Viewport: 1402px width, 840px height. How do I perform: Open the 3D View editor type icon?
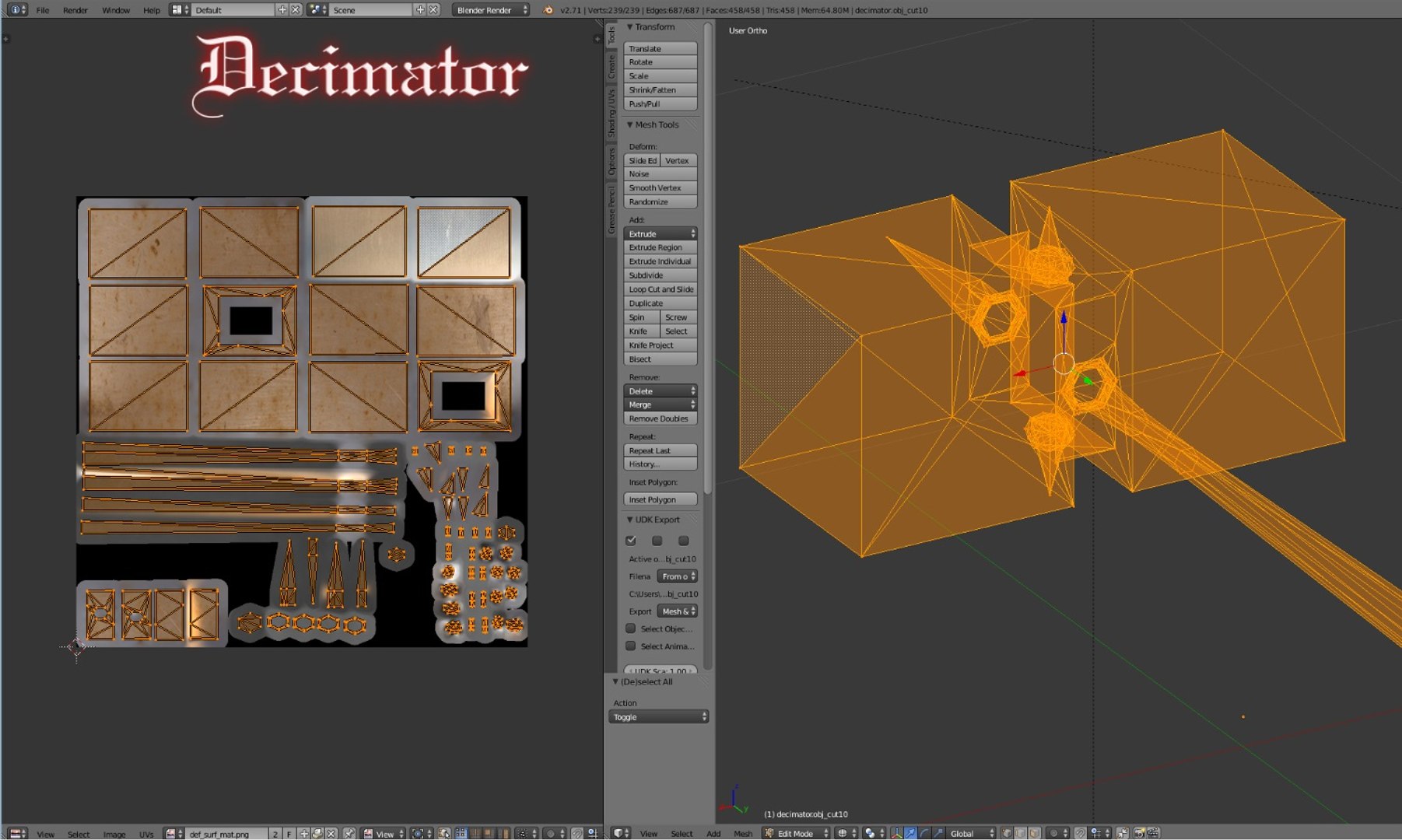621,833
